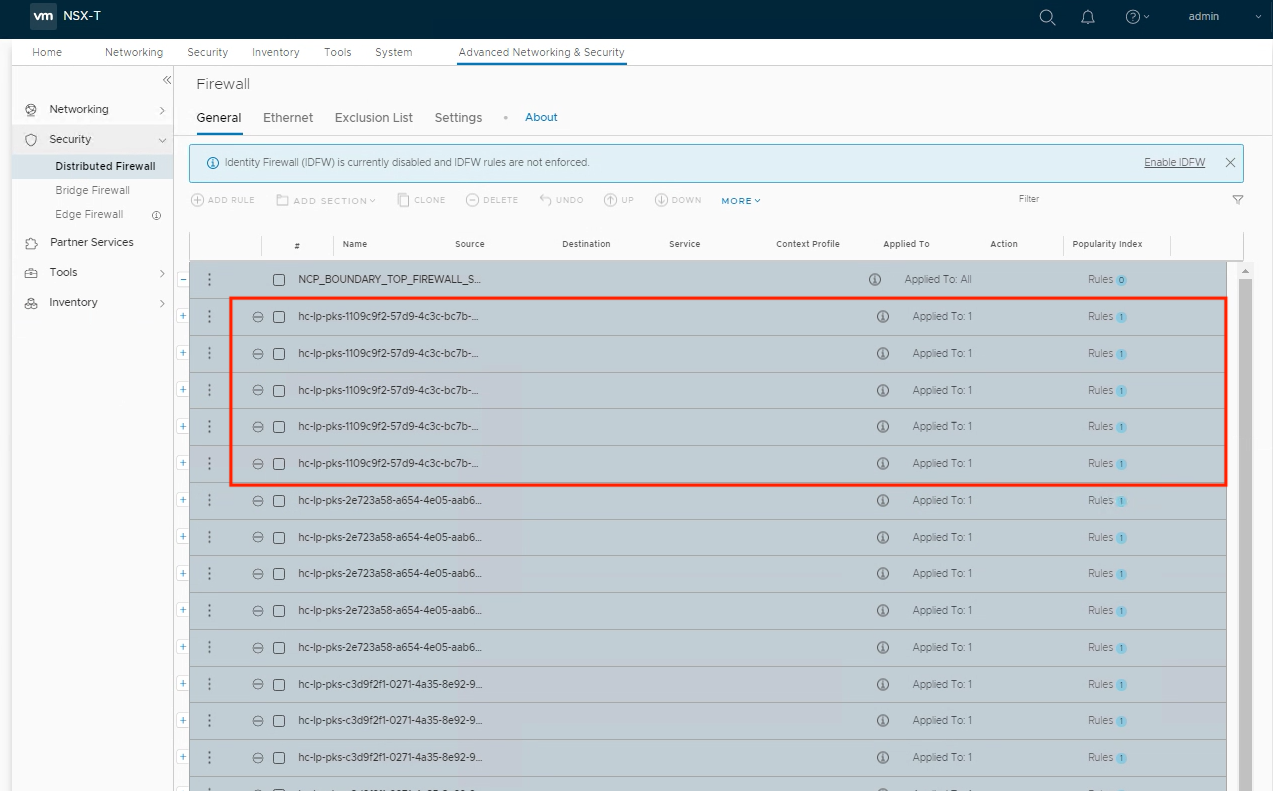Click the Enable IDFW link
1273x791 pixels.
(x=1174, y=162)
